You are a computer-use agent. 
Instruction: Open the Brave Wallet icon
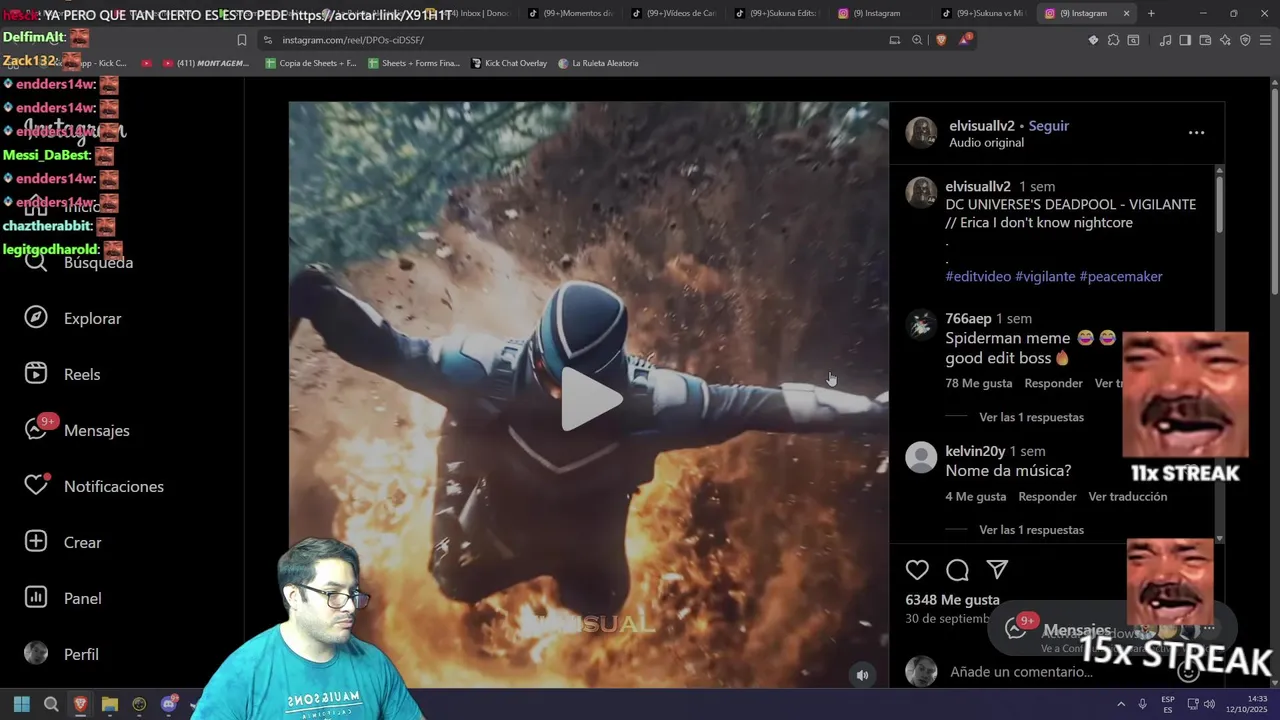pyautogui.click(x=1205, y=40)
